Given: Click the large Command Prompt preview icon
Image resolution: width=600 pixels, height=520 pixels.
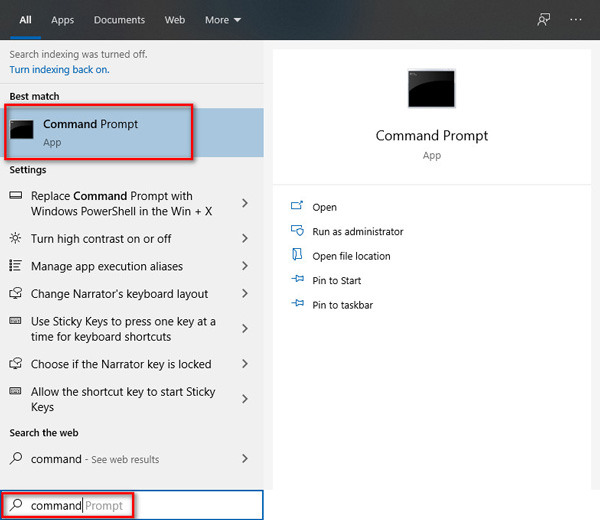Looking at the screenshot, I should point(431,89).
